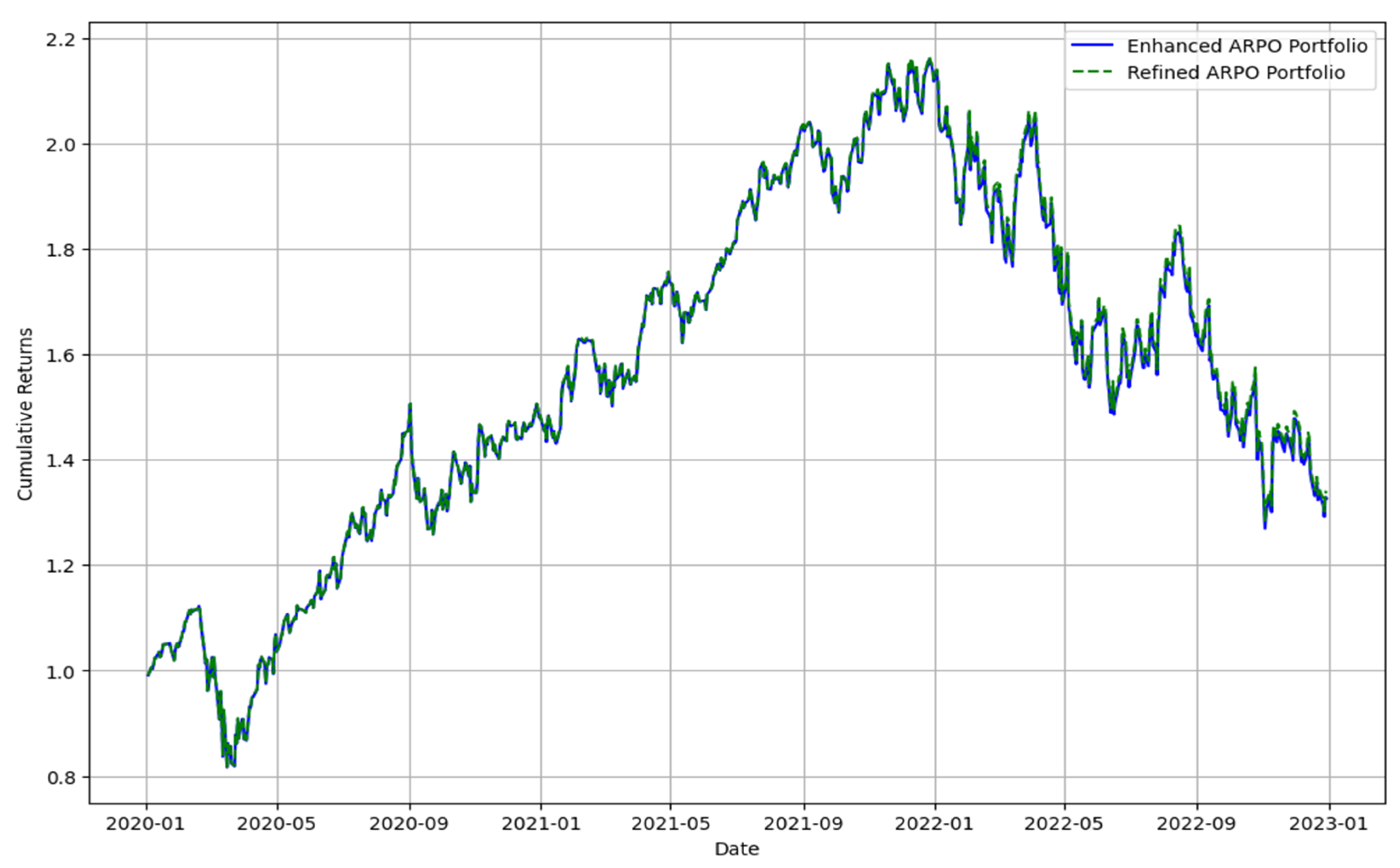Image resolution: width=1400 pixels, height=868 pixels.
Task: Click the 0.8 y-axis tick label
Action: click(61, 778)
